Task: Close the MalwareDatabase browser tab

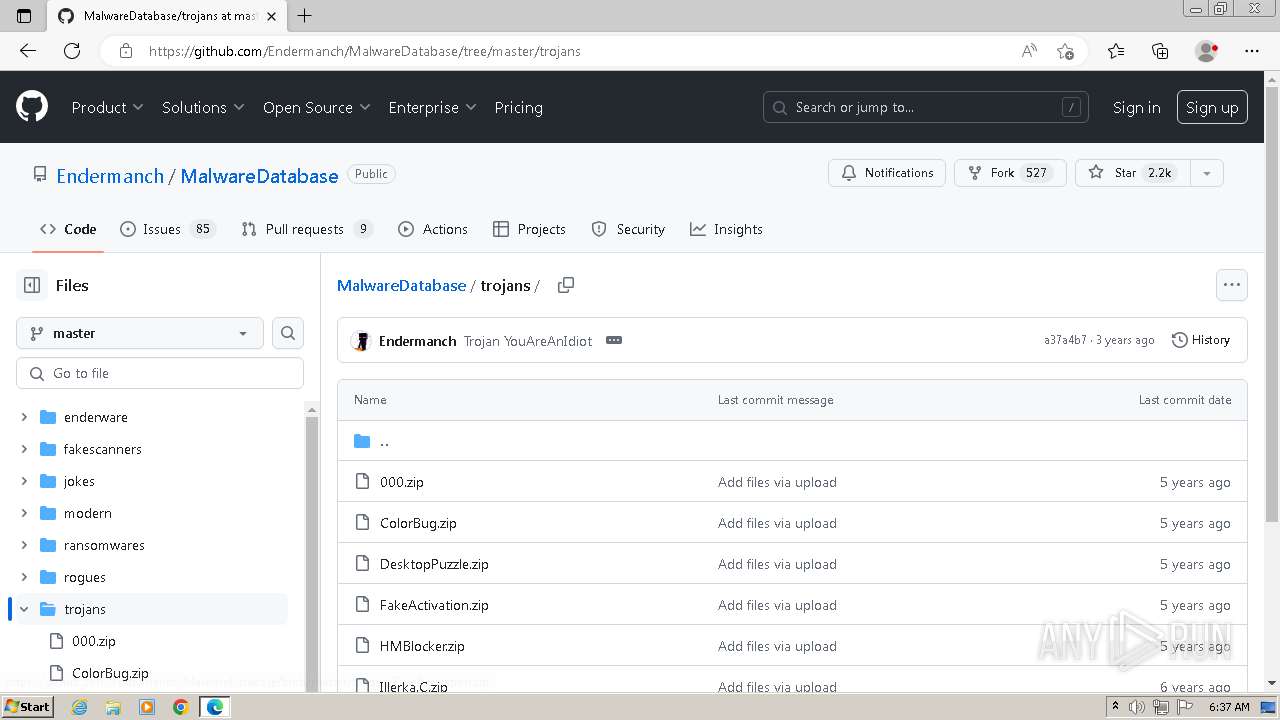Action: tap(271, 16)
